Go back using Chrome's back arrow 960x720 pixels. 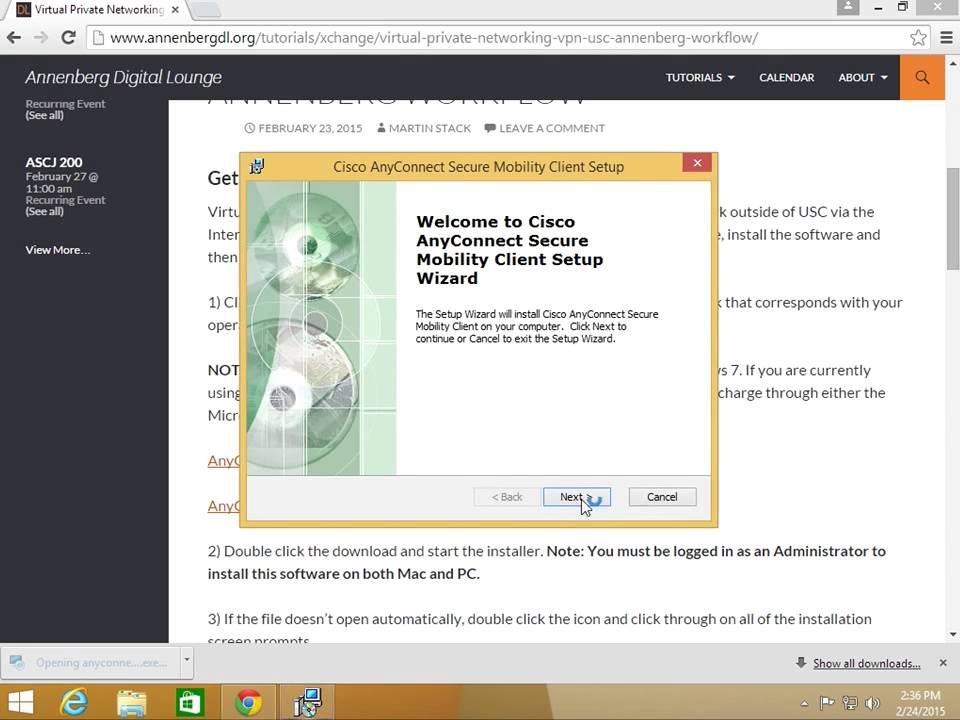coord(13,37)
